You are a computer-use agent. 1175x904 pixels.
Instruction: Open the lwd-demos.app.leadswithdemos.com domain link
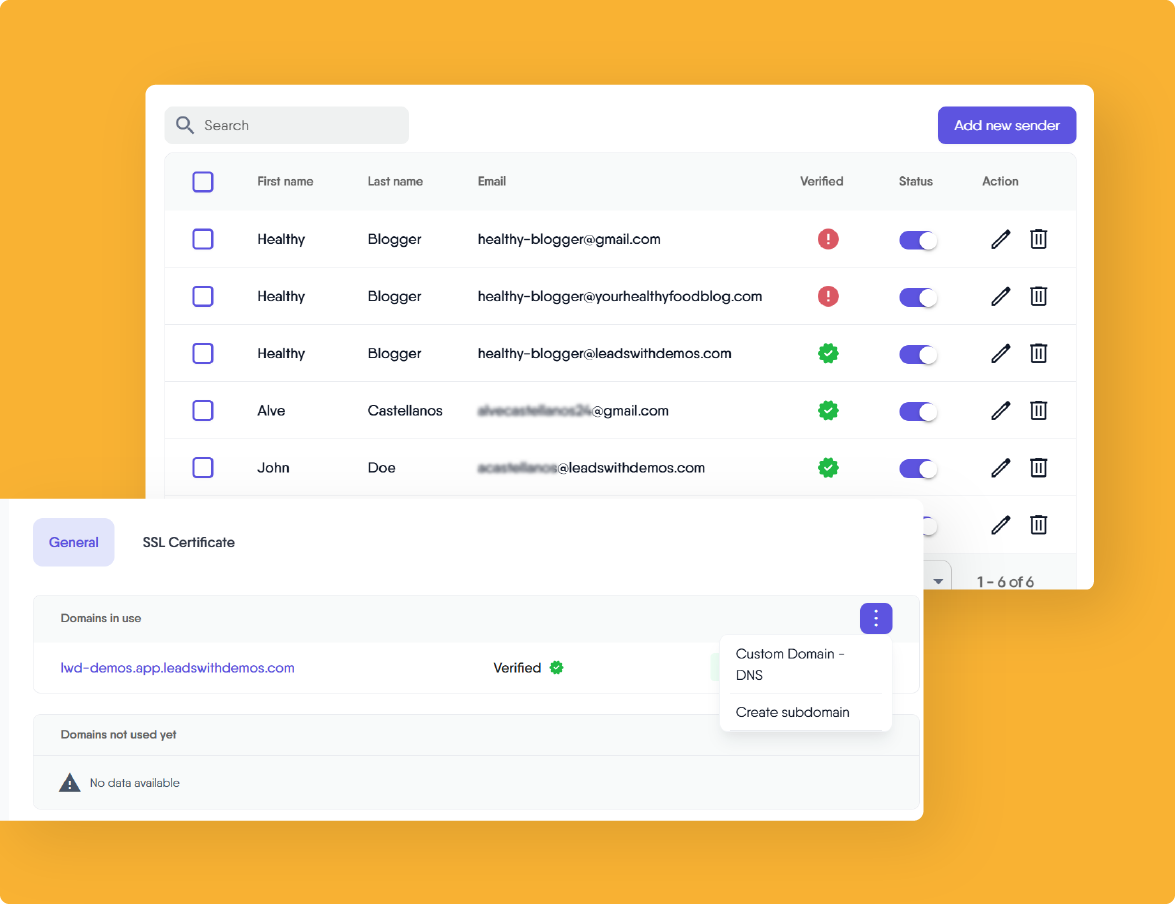point(177,667)
